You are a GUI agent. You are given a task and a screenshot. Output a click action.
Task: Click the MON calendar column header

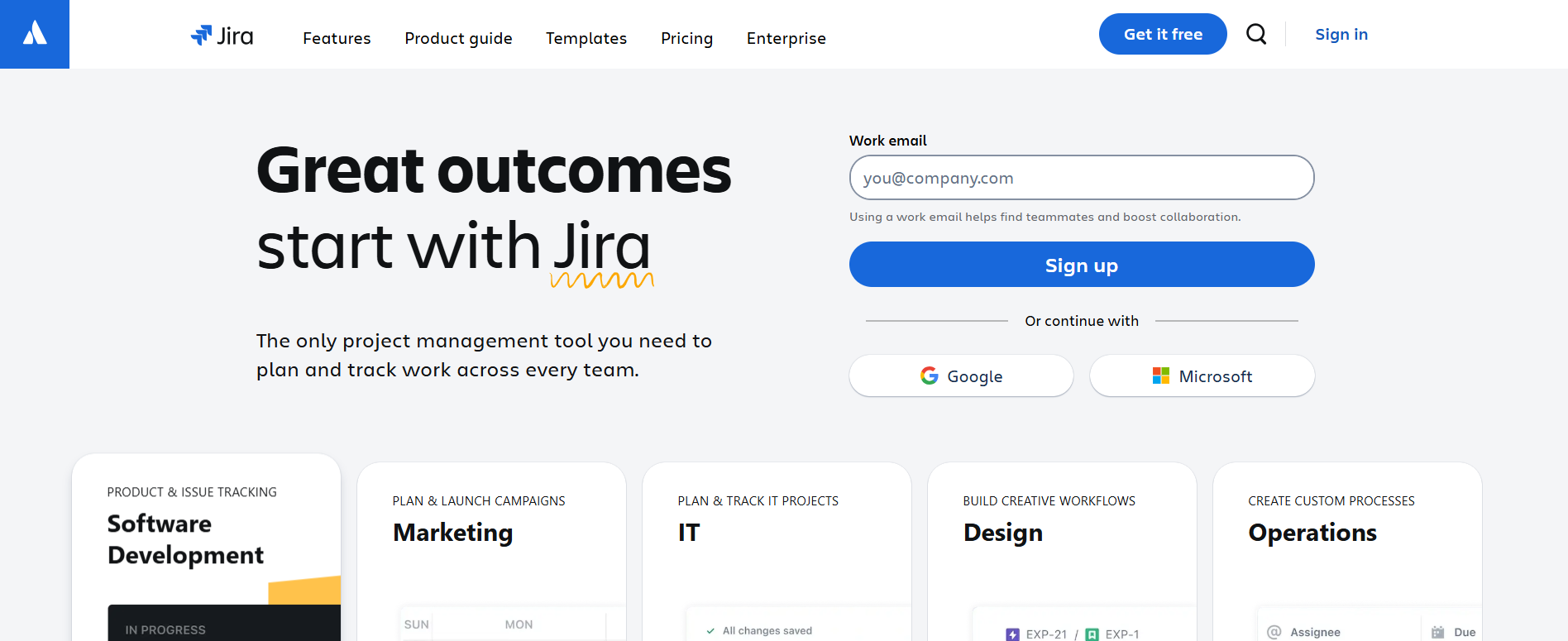pyautogui.click(x=519, y=624)
